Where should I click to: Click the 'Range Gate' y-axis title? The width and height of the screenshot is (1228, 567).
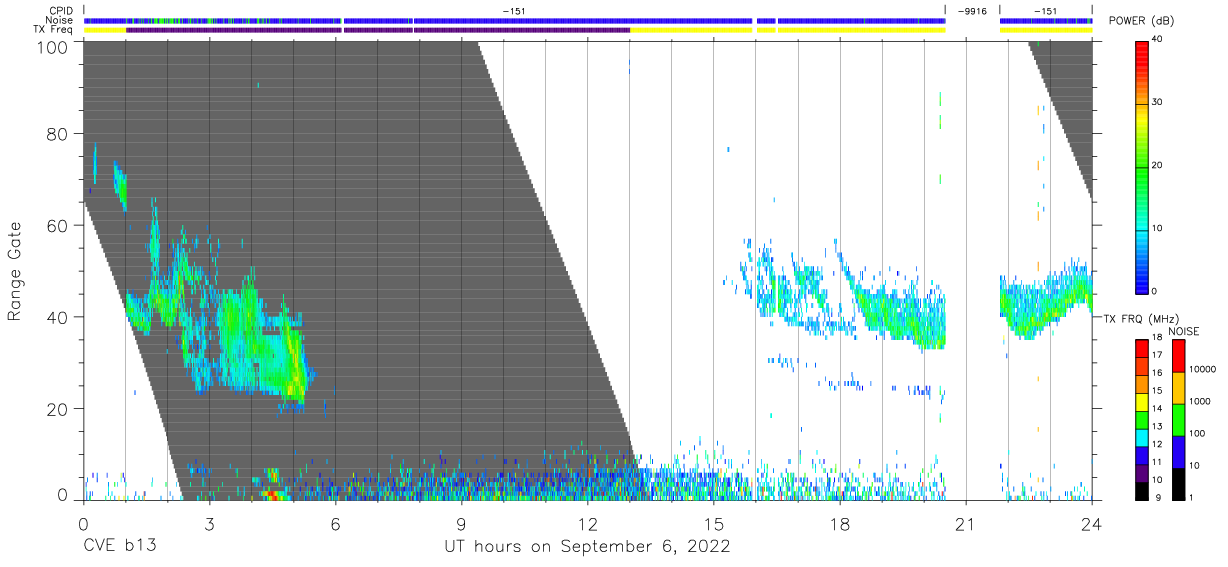coord(16,272)
